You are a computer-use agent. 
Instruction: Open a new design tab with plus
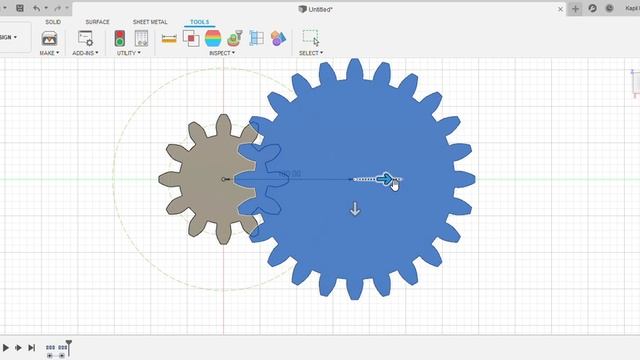(x=575, y=9)
